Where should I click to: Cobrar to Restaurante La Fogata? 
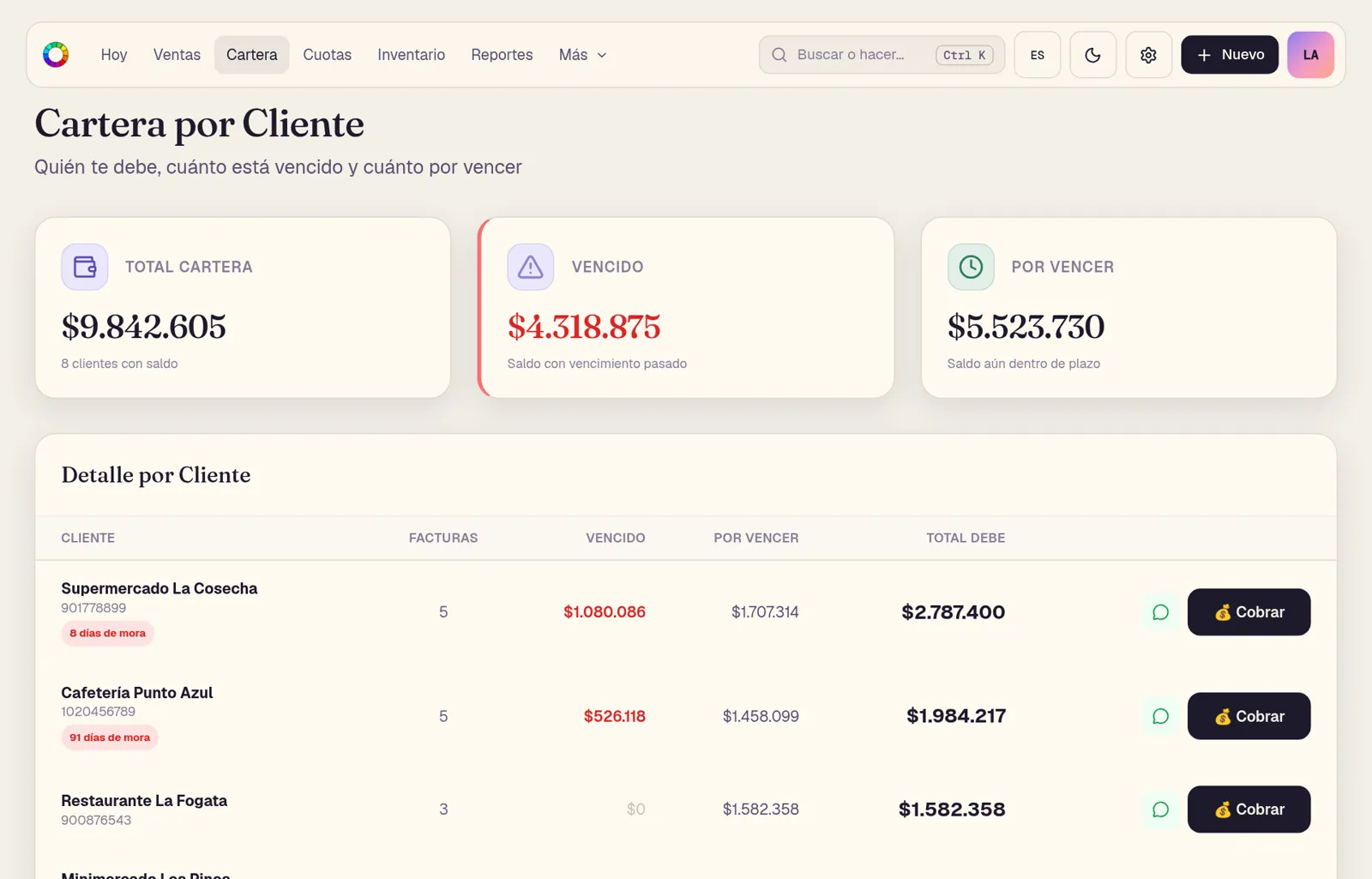point(1249,810)
